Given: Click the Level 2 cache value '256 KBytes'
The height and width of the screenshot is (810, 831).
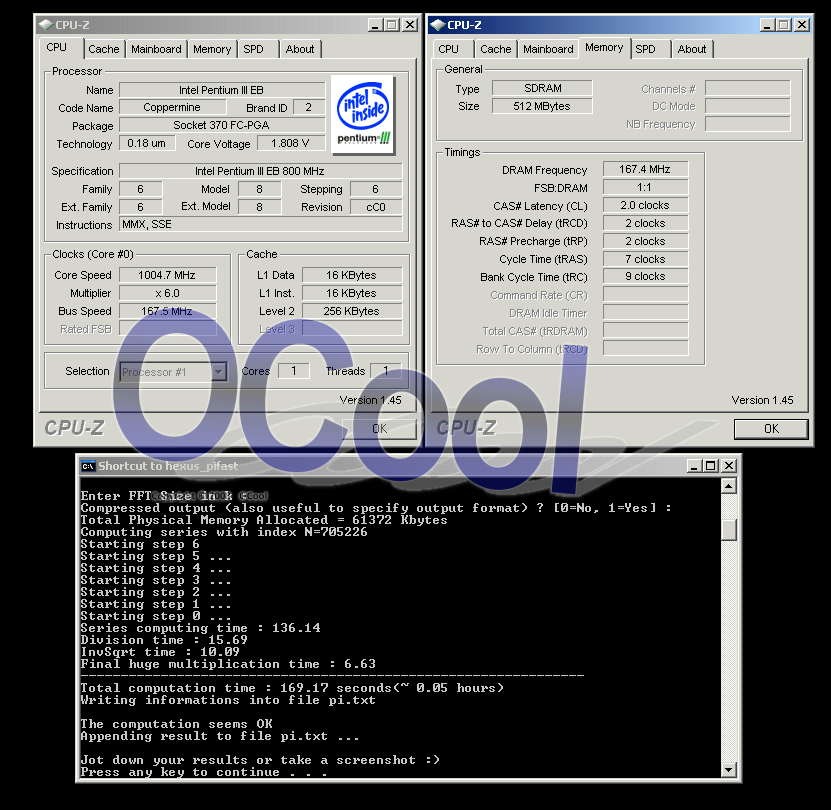Looking at the screenshot, I should click(352, 311).
